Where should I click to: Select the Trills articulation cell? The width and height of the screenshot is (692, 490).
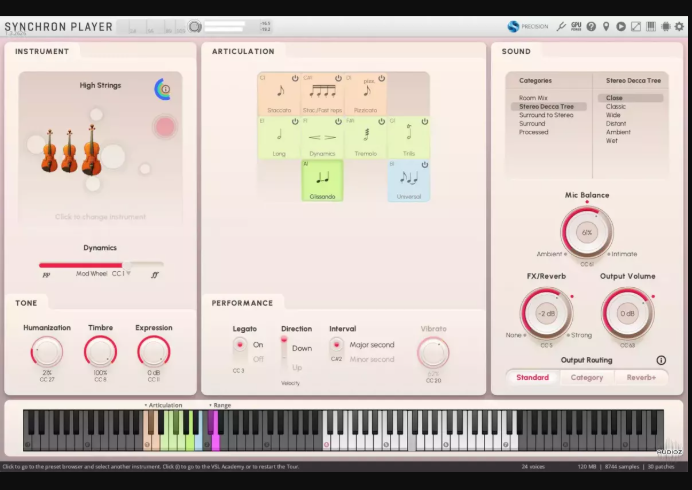[409, 137]
